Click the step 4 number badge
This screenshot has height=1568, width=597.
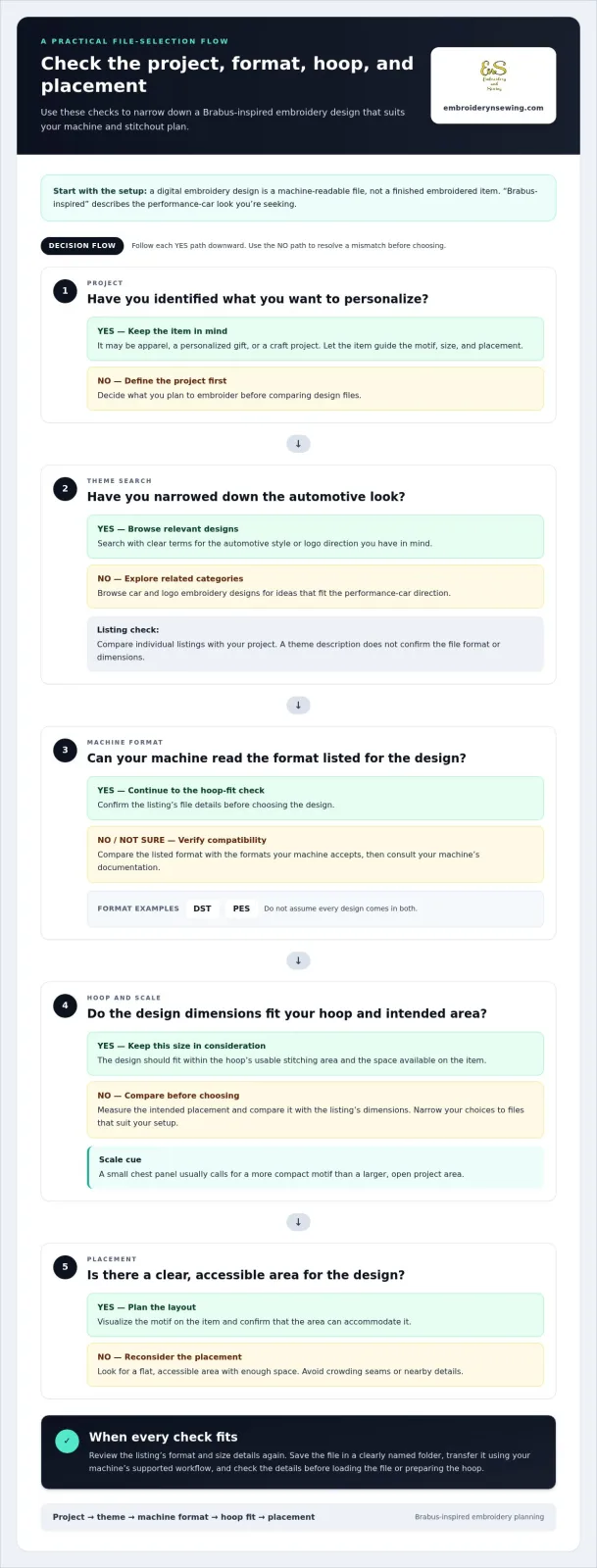[x=65, y=1005]
